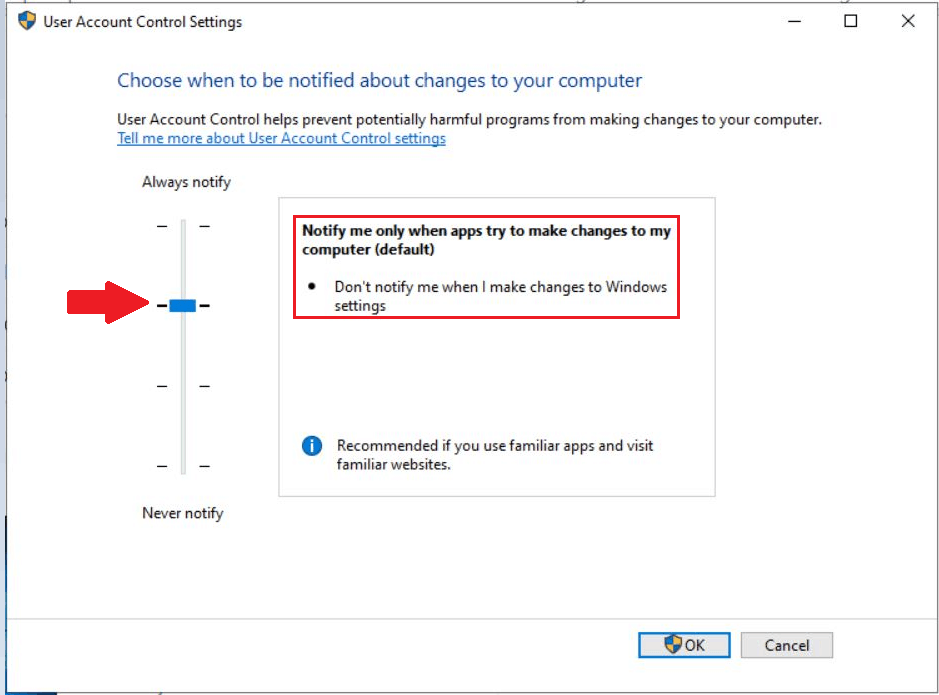
Task: Click the UAC shield icon in title bar
Action: [27, 21]
